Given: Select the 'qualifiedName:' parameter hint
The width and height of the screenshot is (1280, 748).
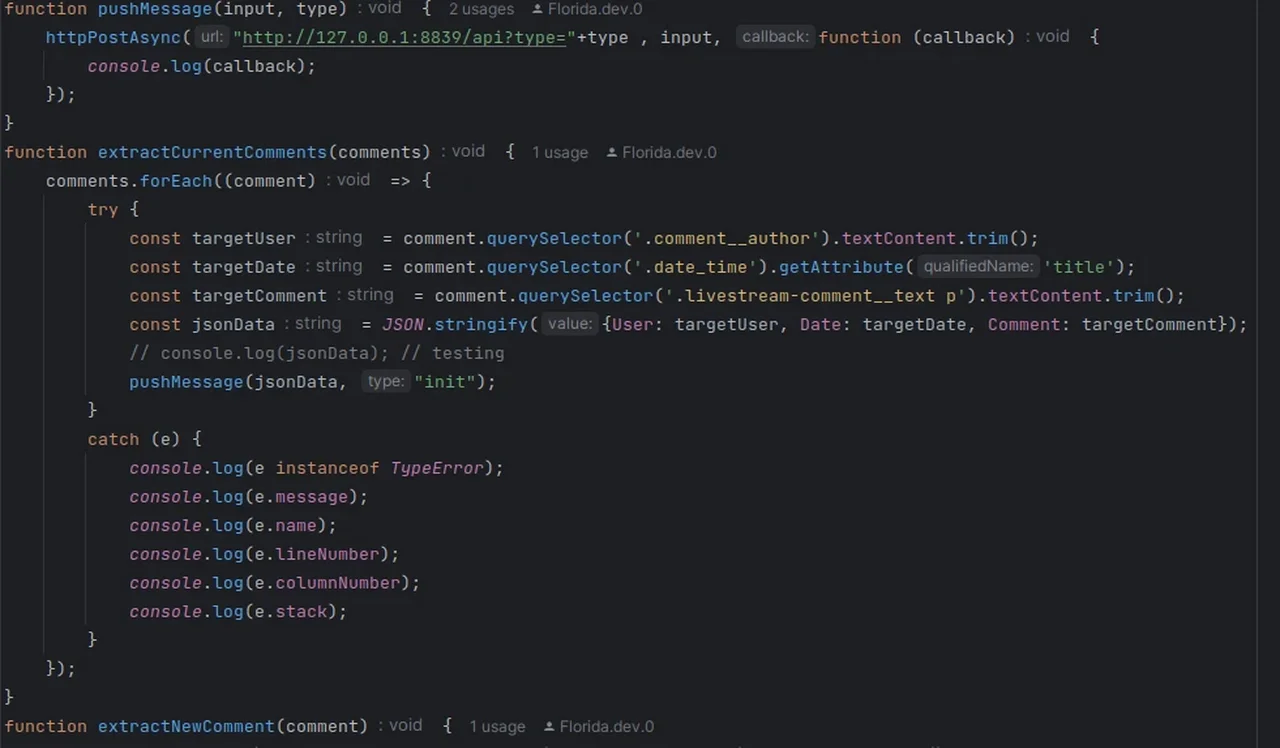Looking at the screenshot, I should [x=978, y=267].
